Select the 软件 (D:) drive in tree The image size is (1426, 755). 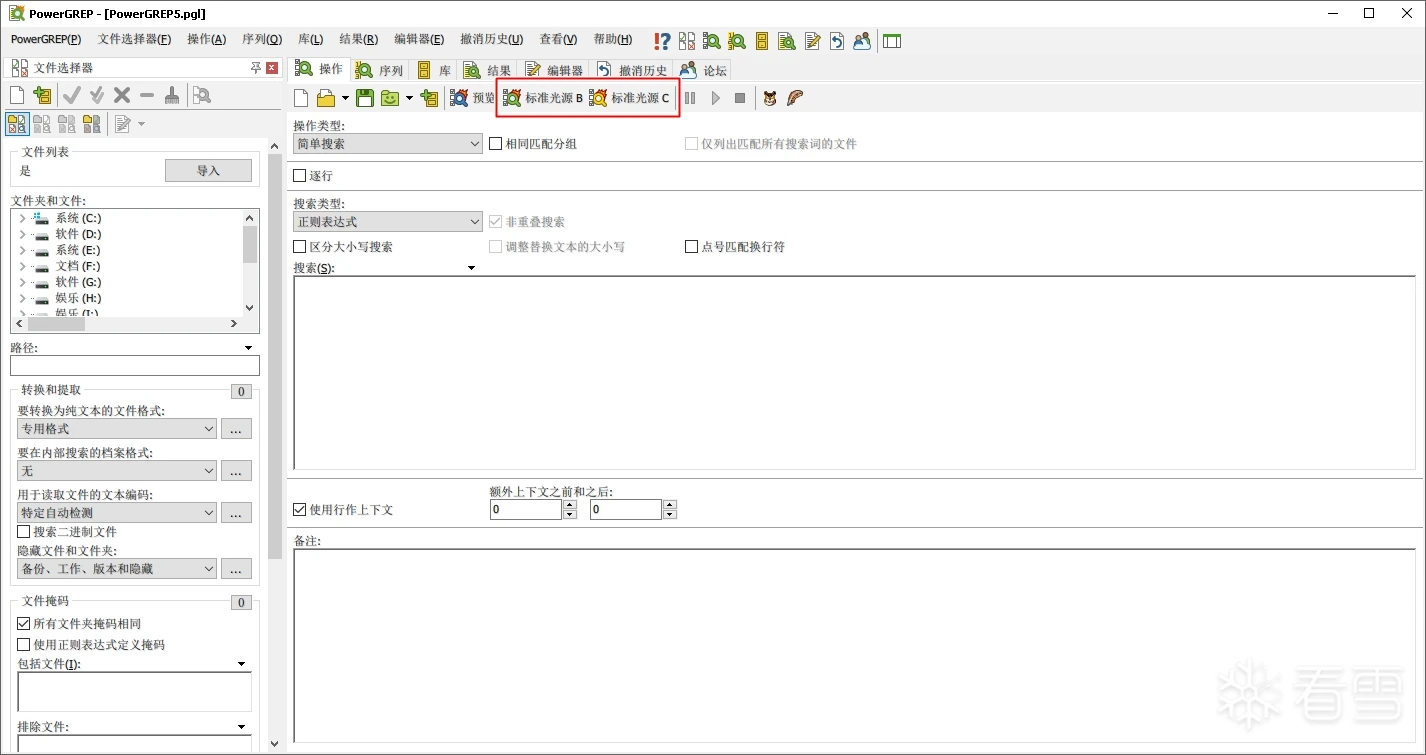coord(78,234)
